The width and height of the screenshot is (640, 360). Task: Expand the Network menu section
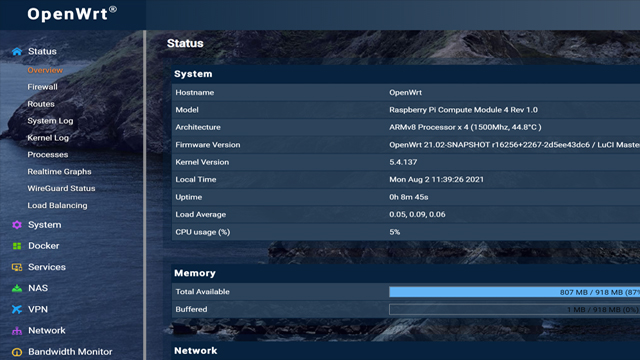click(x=47, y=331)
